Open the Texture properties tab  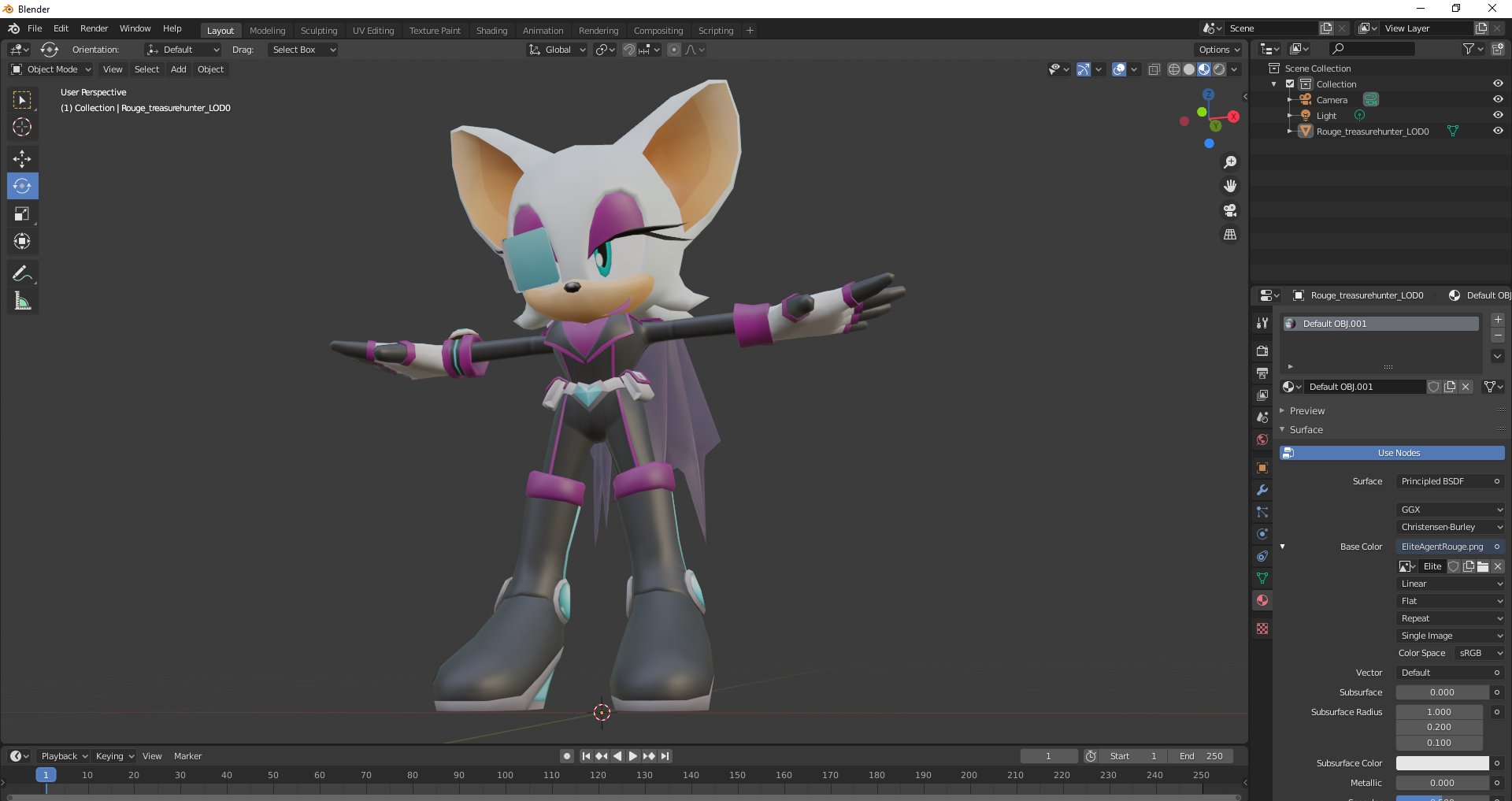point(1262,629)
